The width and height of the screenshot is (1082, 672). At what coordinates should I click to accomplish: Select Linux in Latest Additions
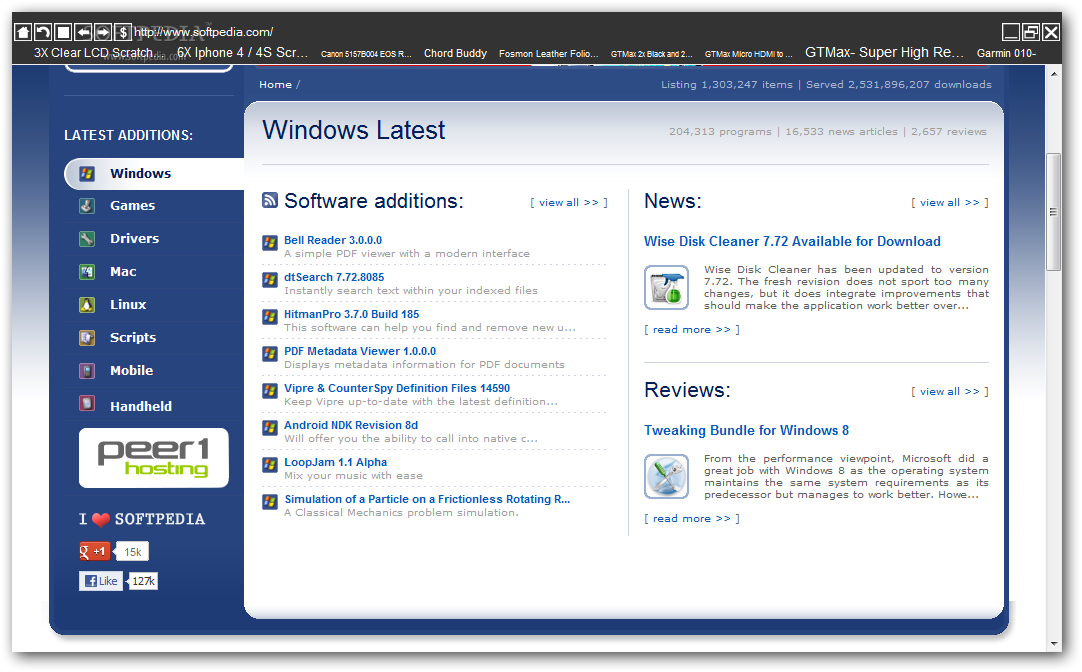coord(128,304)
